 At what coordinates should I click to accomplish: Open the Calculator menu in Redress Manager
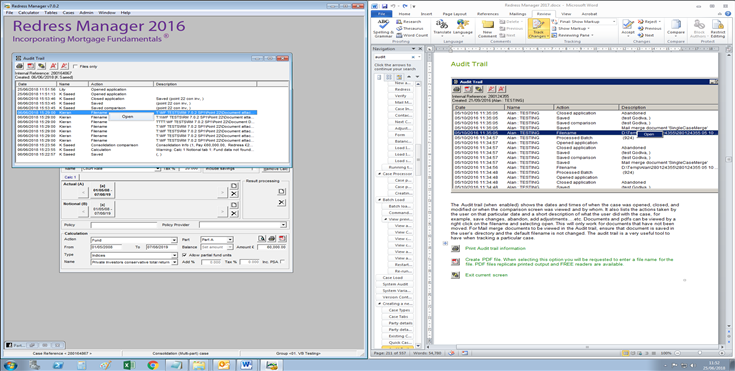pyautogui.click(x=28, y=12)
